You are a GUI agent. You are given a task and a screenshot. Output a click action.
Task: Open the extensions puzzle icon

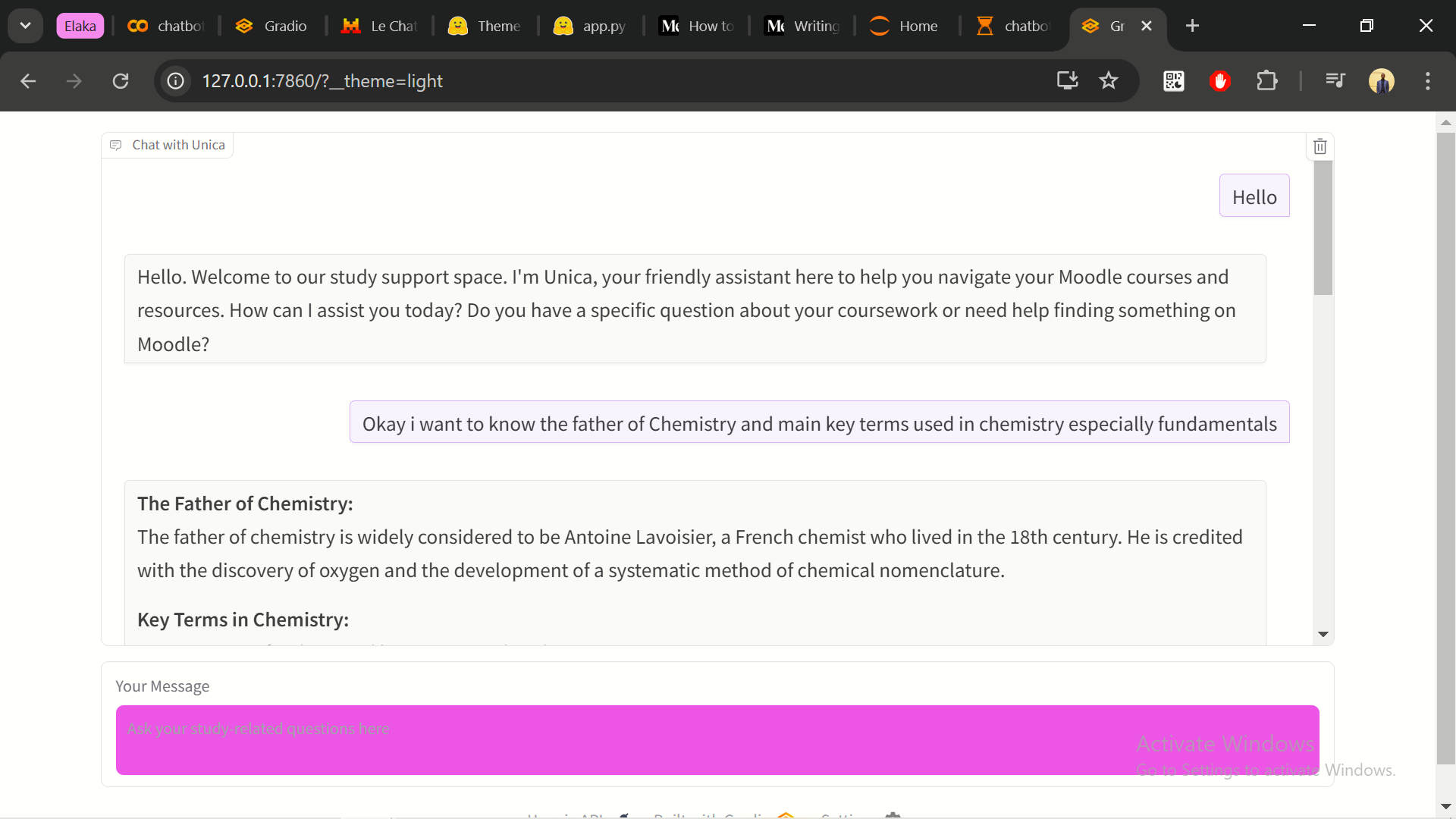1266,81
